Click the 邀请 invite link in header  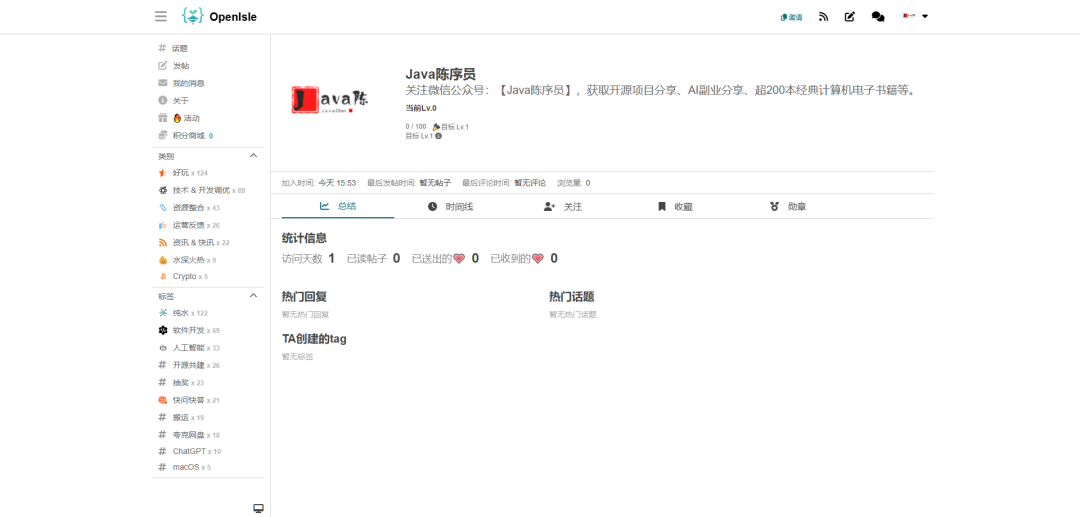coord(791,17)
